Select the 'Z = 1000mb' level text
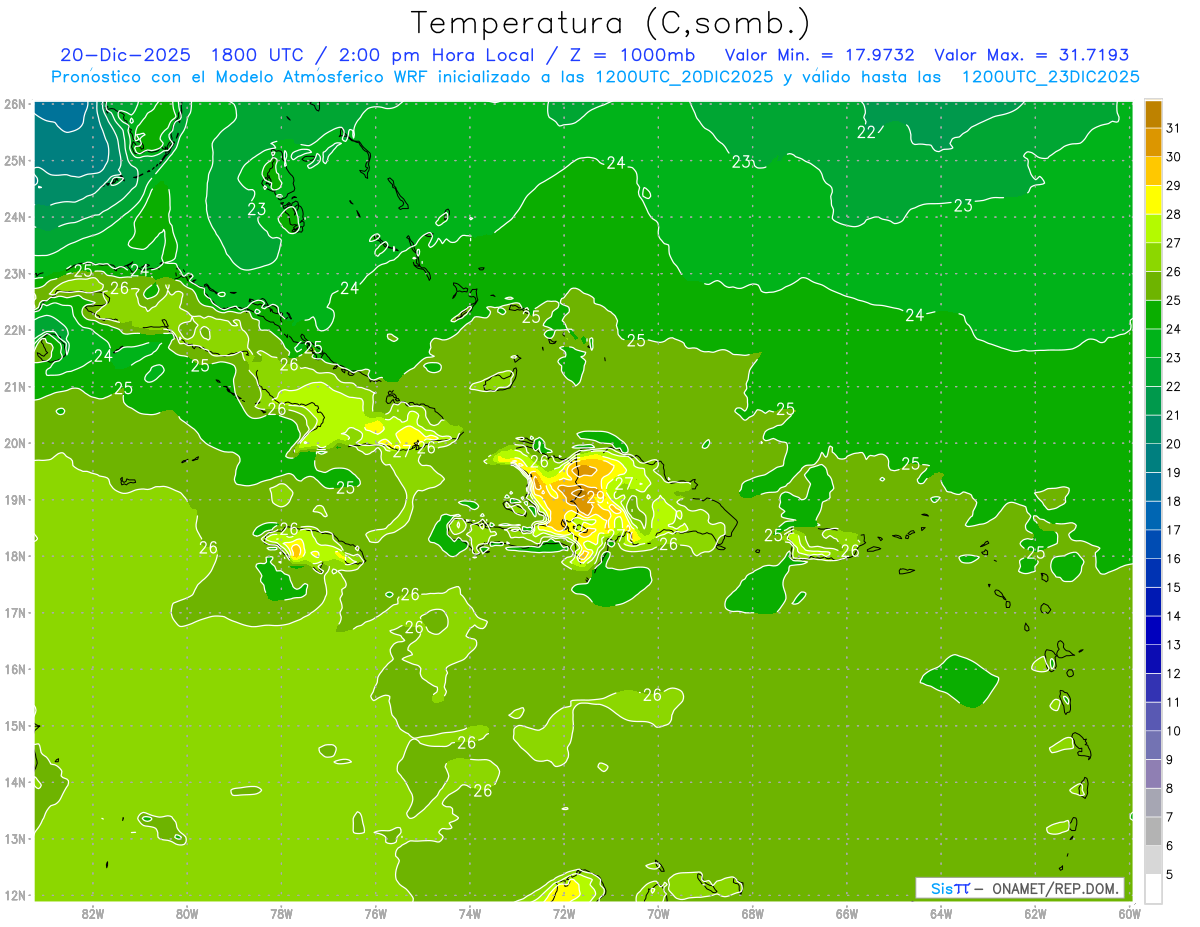The width and height of the screenshot is (1200, 927). (634, 55)
